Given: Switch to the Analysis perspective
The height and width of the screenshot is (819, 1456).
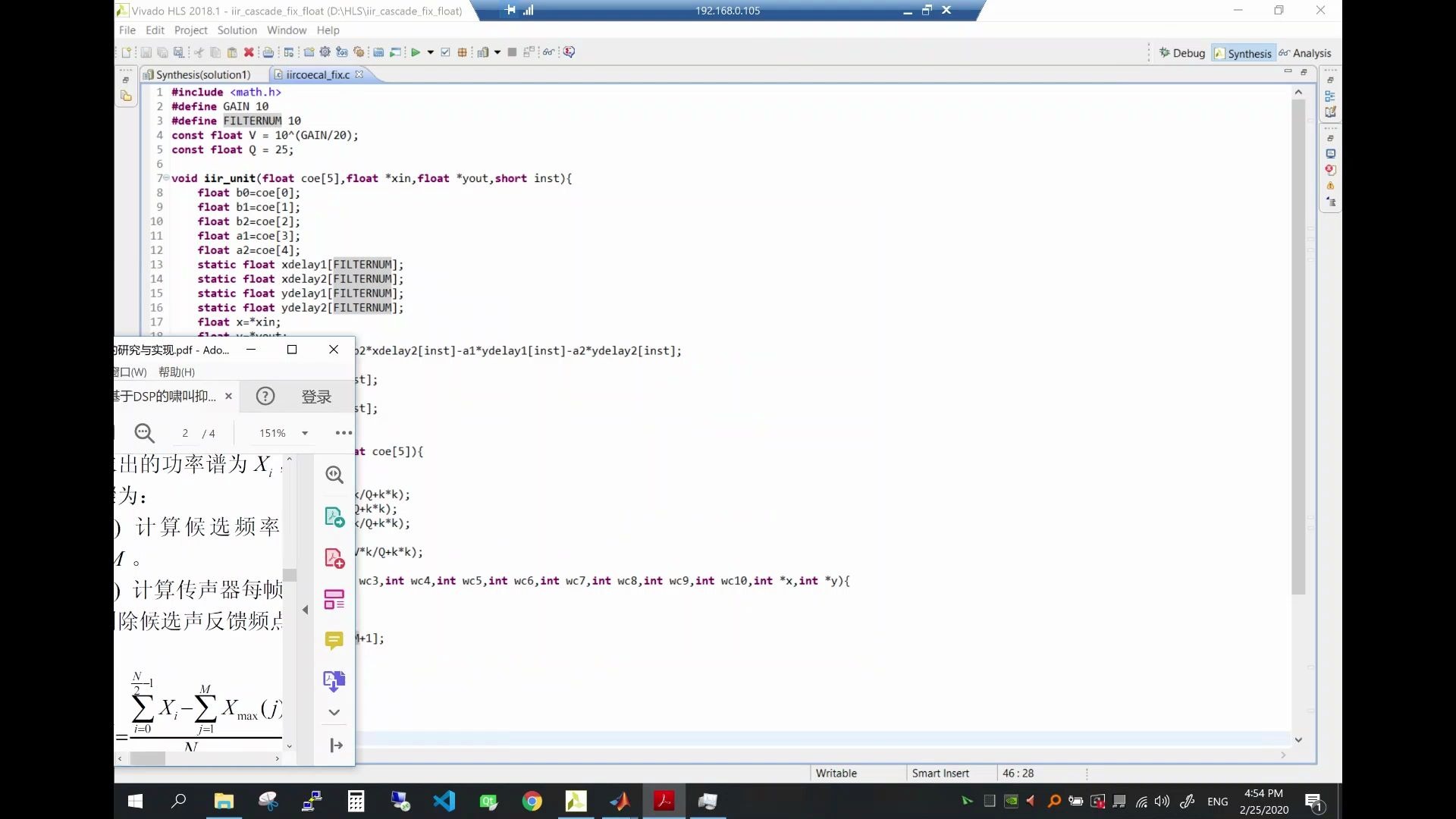Looking at the screenshot, I should (x=1304, y=53).
